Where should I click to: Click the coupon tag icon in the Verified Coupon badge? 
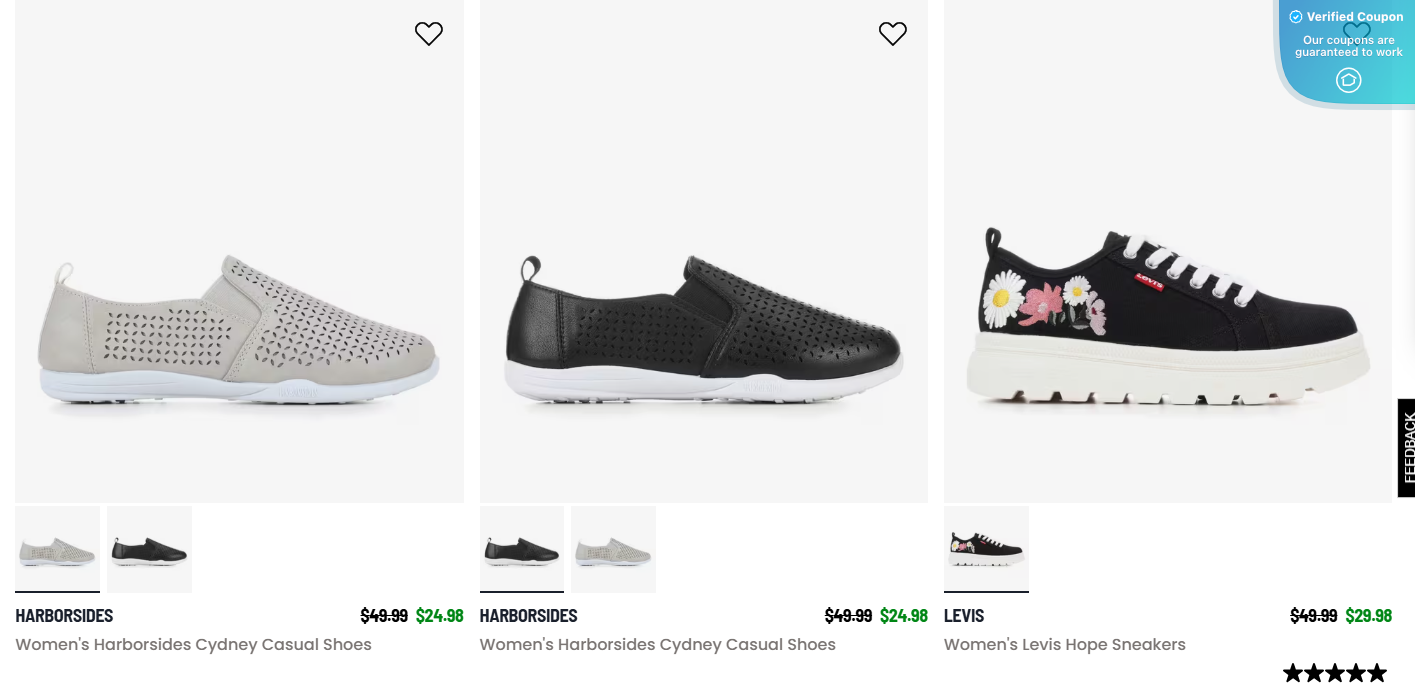click(x=1349, y=80)
